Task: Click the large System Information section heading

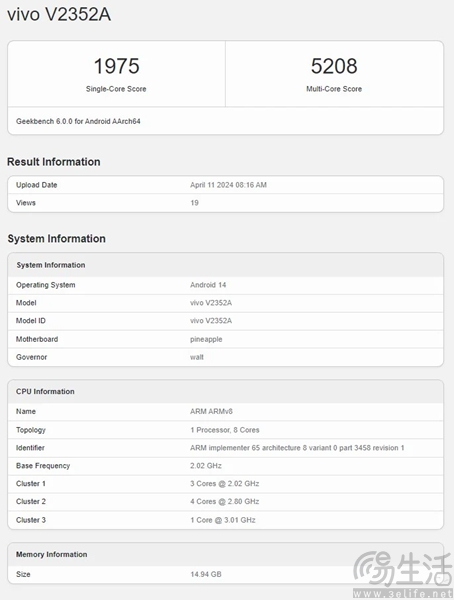Action: [x=56, y=239]
